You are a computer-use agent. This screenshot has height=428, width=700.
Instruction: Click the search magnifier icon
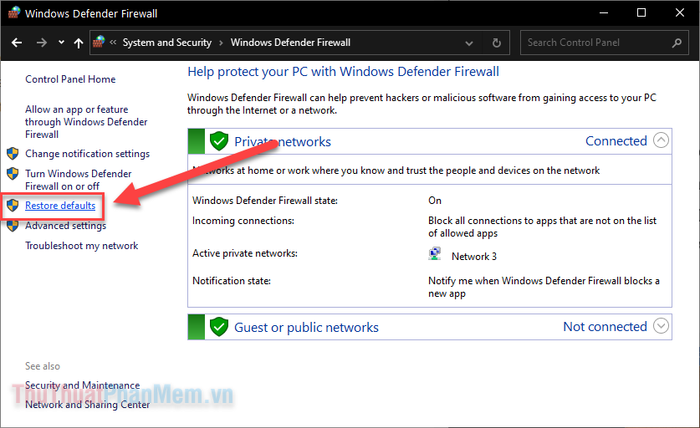tap(677, 43)
